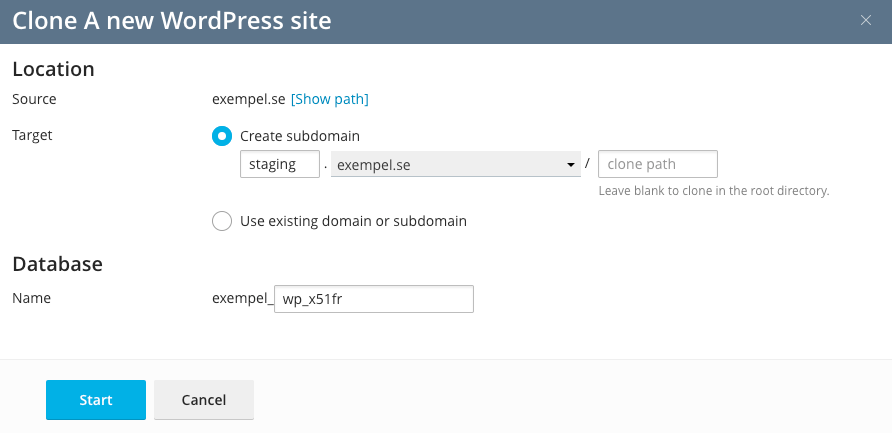Focus the staging subdomain text field

coord(279,164)
